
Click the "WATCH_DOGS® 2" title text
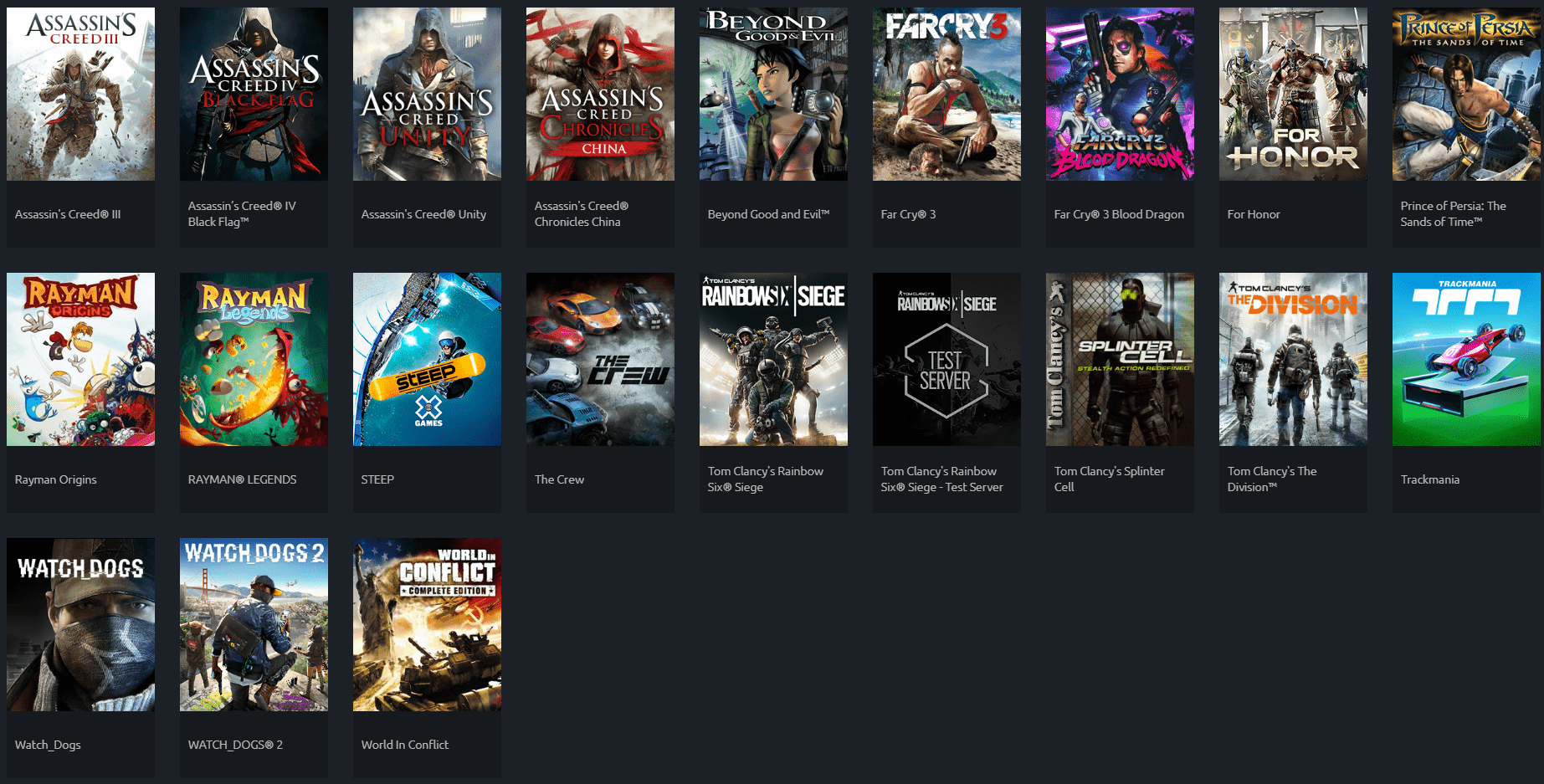235,745
